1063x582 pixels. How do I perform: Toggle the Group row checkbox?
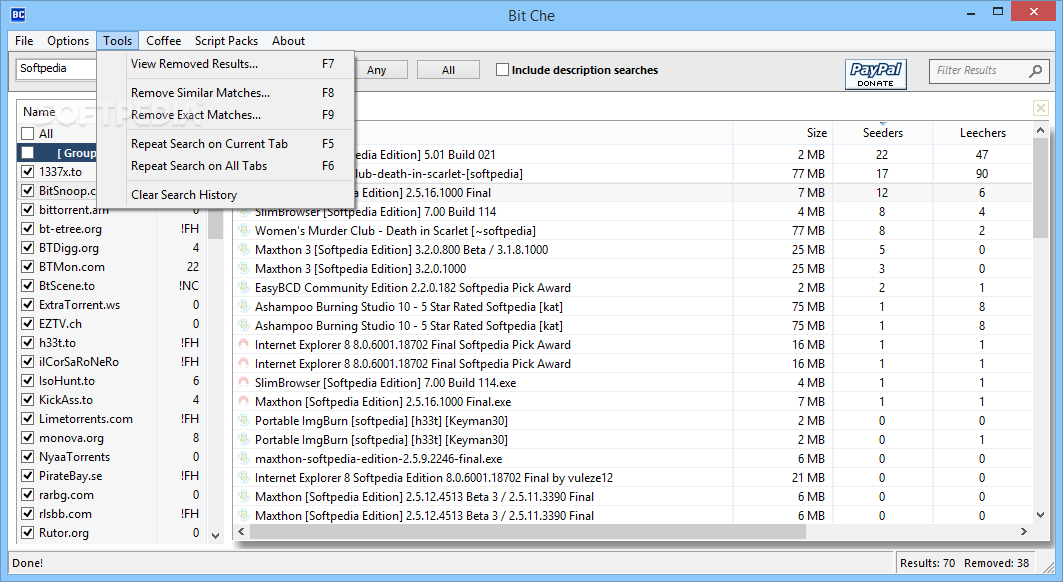tap(28, 153)
